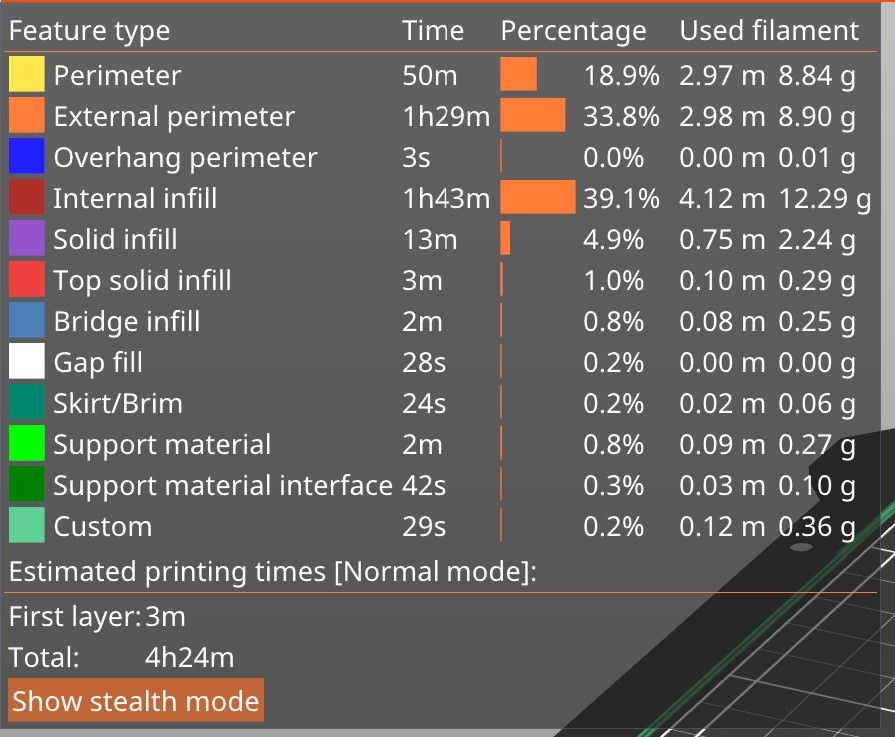This screenshot has height=737, width=895.
Task: Click the External perimeter percentage bar
Action: (x=533, y=115)
